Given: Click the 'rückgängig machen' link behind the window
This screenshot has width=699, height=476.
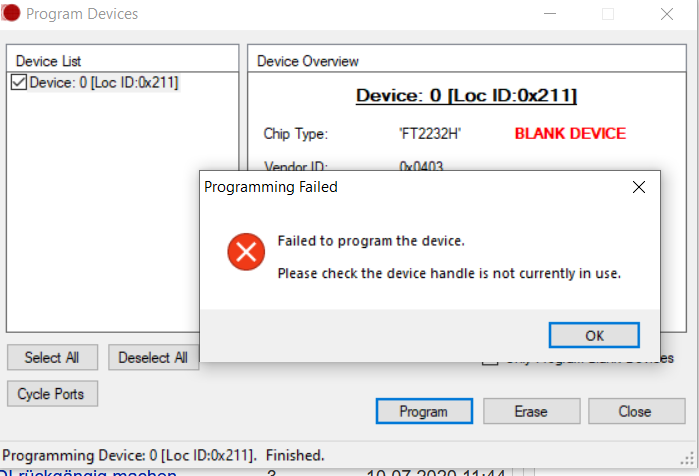Looking at the screenshot, I should point(97,473).
